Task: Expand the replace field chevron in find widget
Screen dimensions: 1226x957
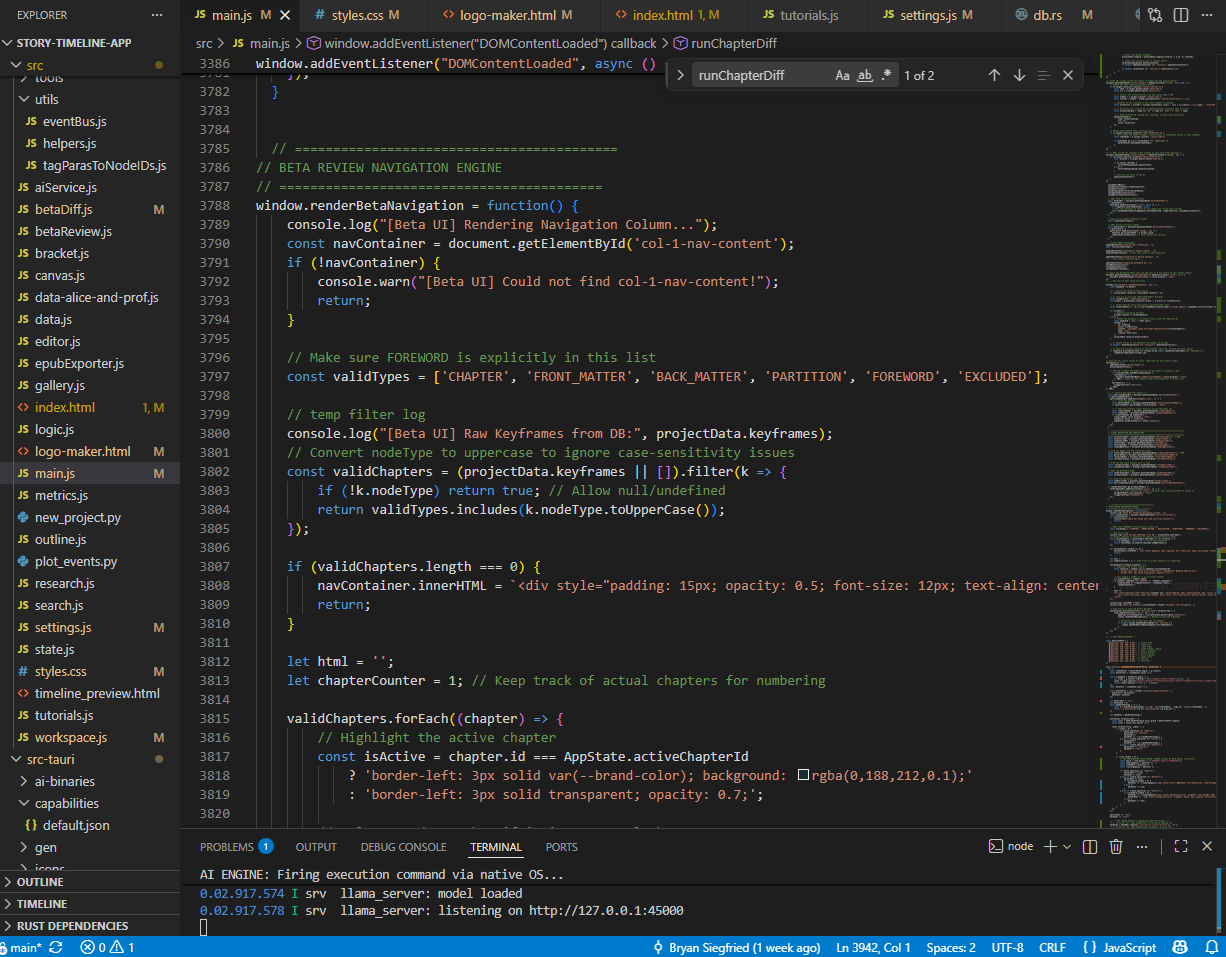Action: pos(680,75)
